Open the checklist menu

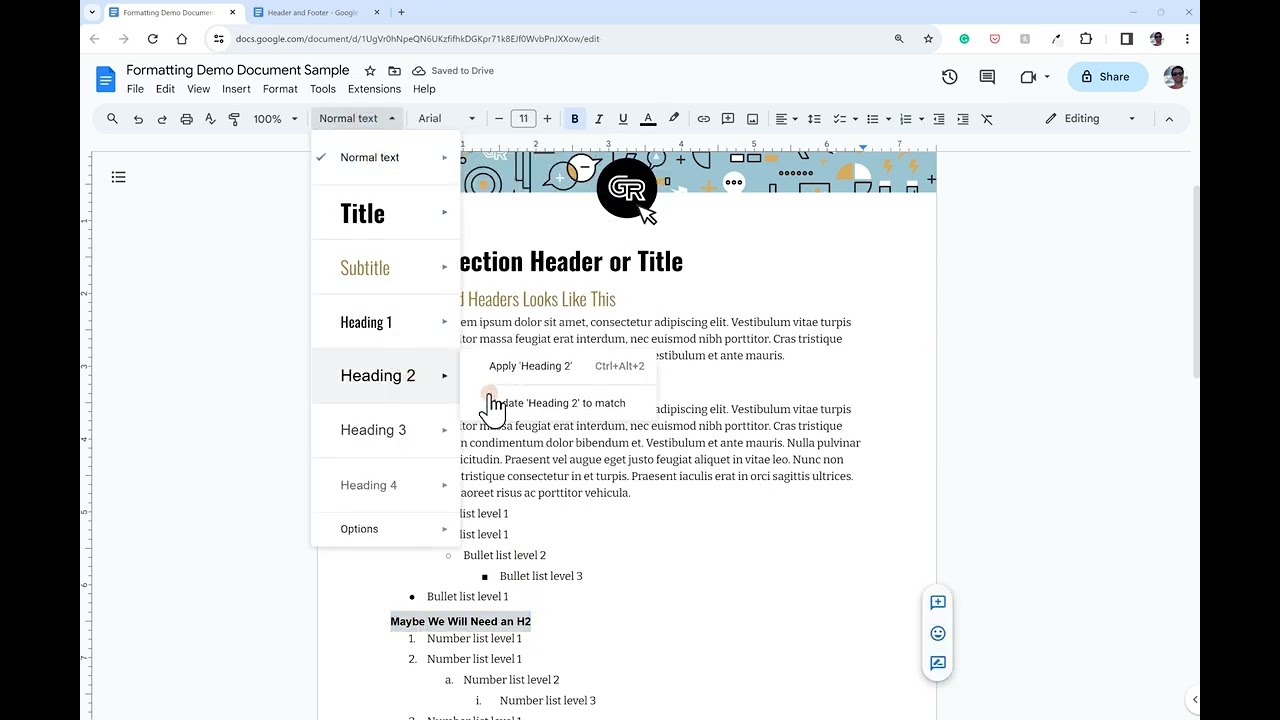click(845, 119)
